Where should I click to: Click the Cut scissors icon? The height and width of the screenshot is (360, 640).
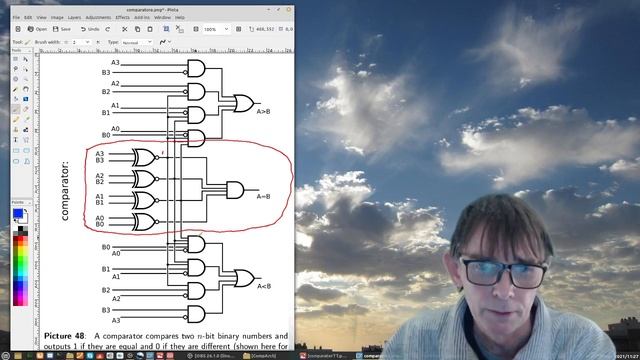[125, 29]
